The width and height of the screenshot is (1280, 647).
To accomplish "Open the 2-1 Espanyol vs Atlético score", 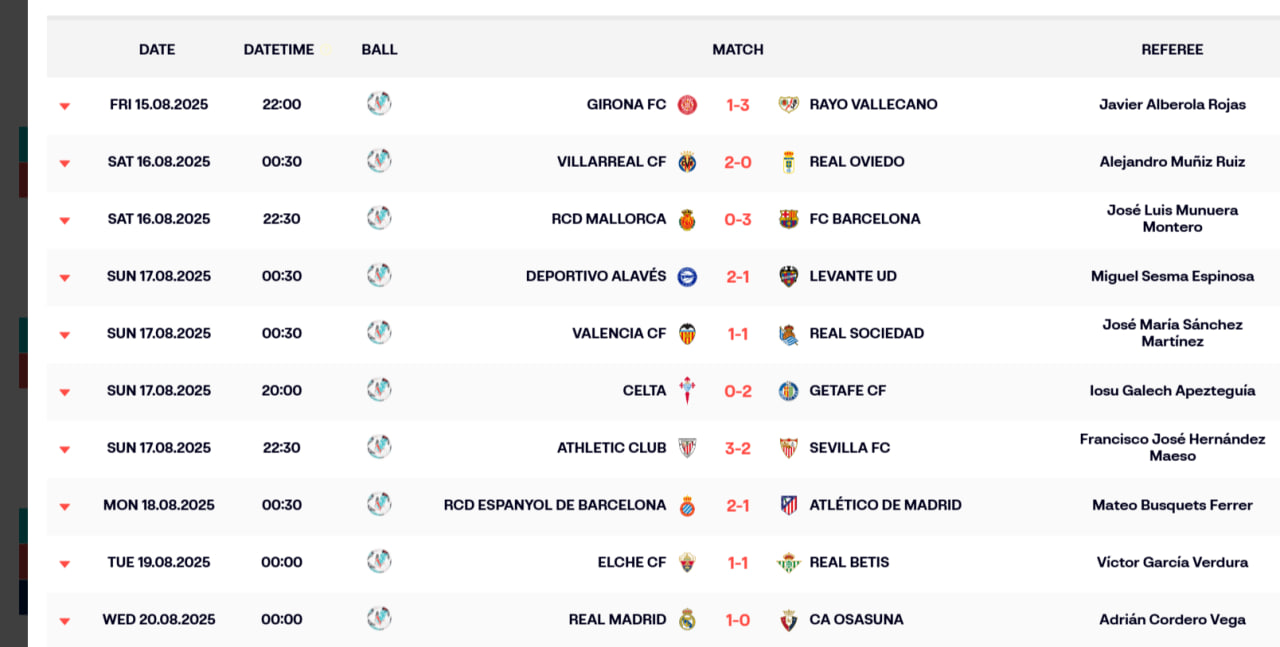I will 738,505.
